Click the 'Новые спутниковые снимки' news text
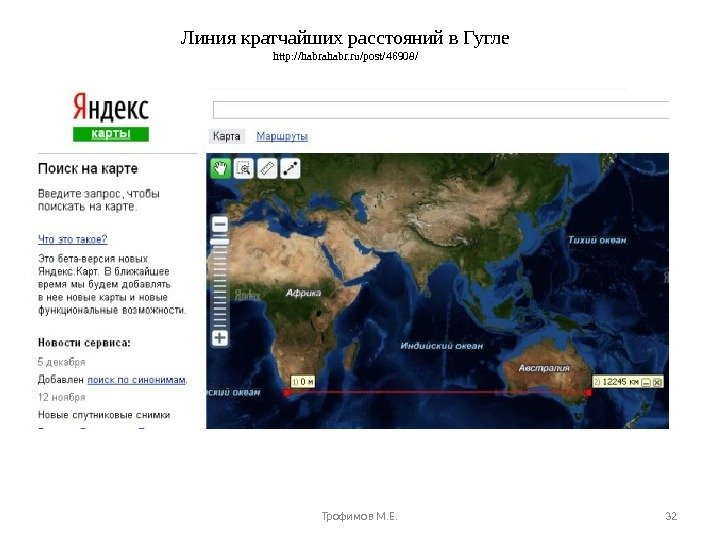This screenshot has height=540, width=720. click(x=104, y=415)
